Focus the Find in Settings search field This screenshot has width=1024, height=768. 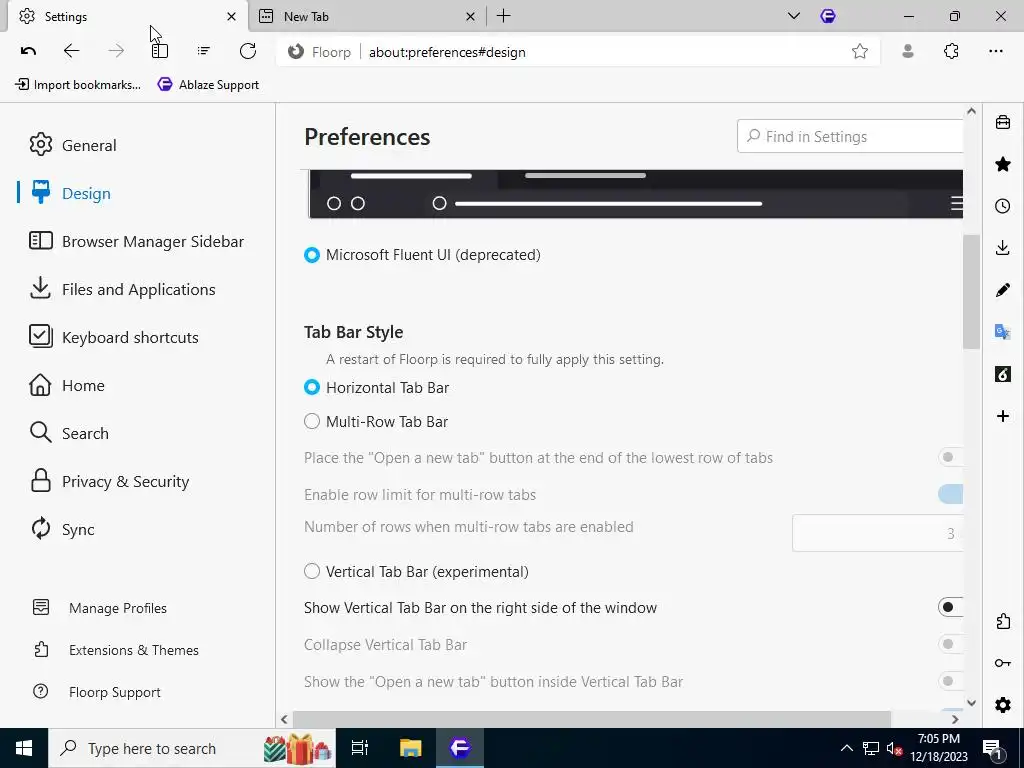[850, 136]
